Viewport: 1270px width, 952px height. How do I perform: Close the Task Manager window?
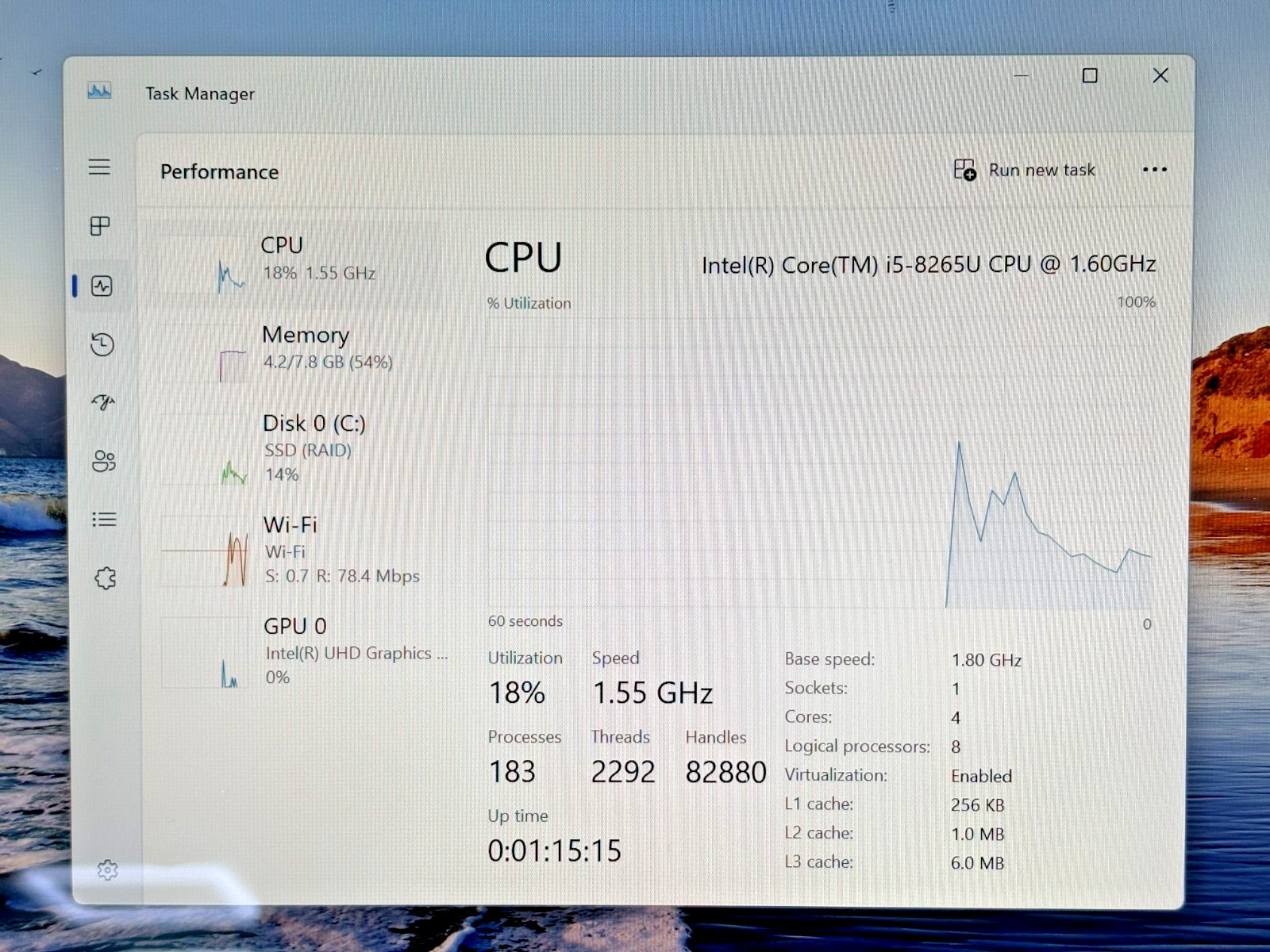1160,75
